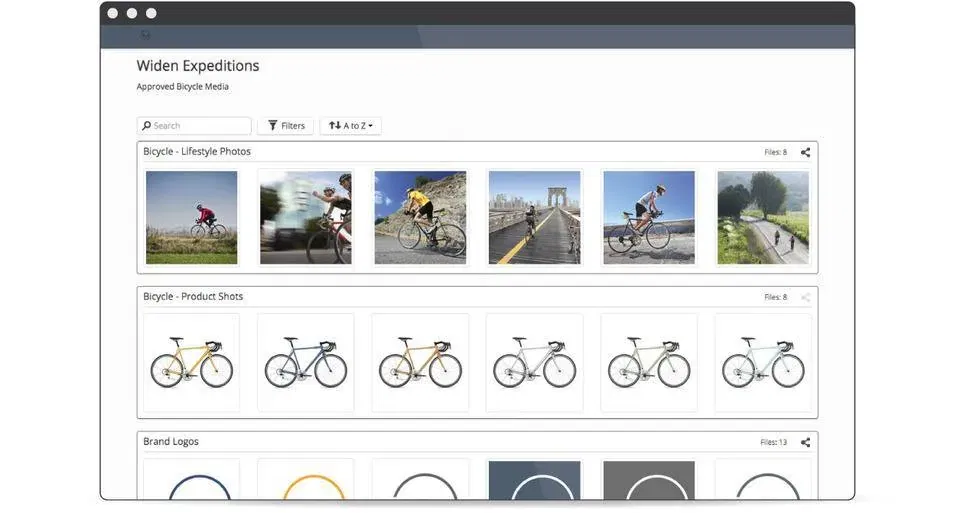Open the Bicycle - Lifestyle Photos section title
The image size is (960, 513).
pos(197,152)
